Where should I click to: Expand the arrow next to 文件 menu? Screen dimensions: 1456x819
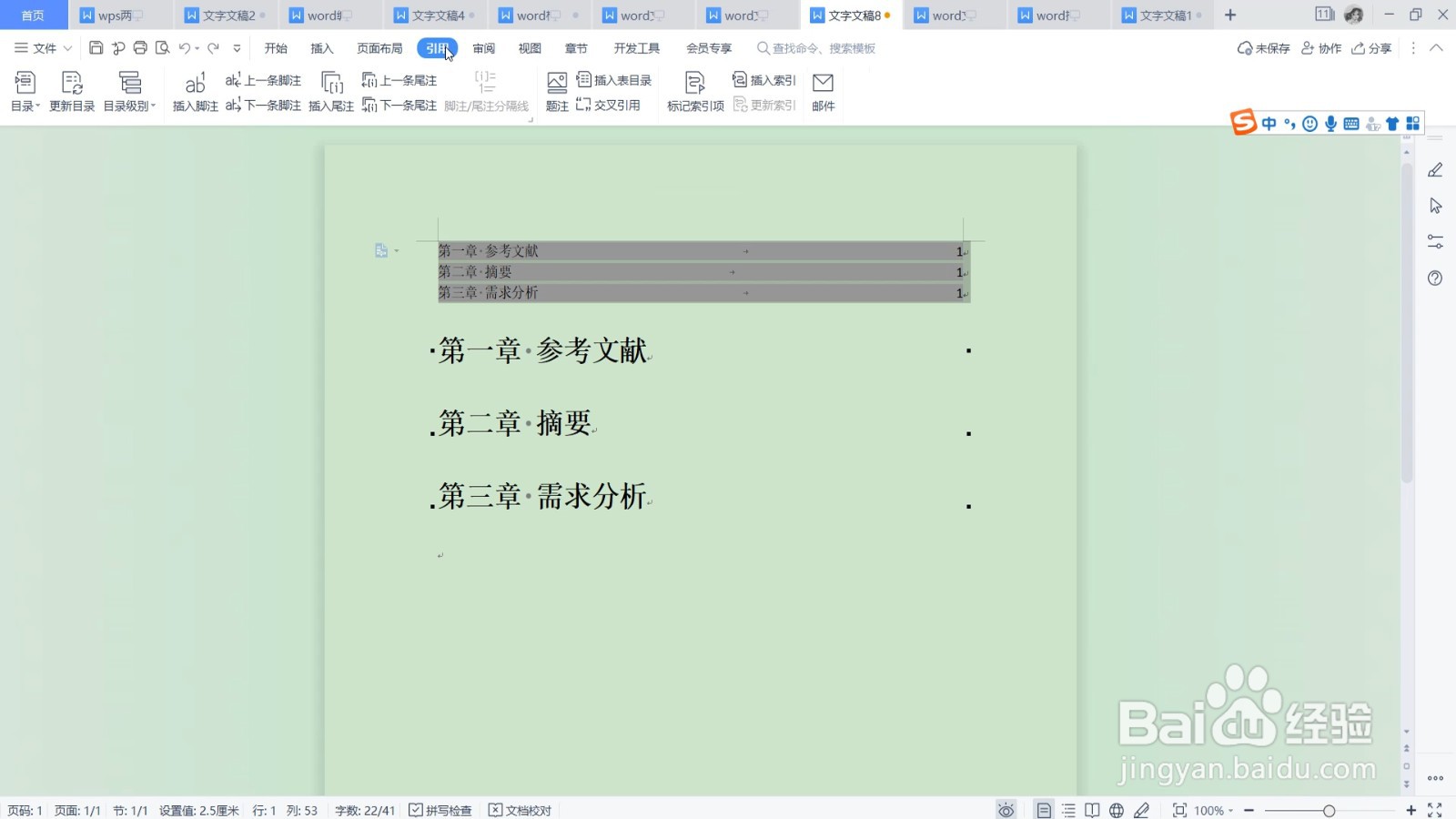pos(67,48)
